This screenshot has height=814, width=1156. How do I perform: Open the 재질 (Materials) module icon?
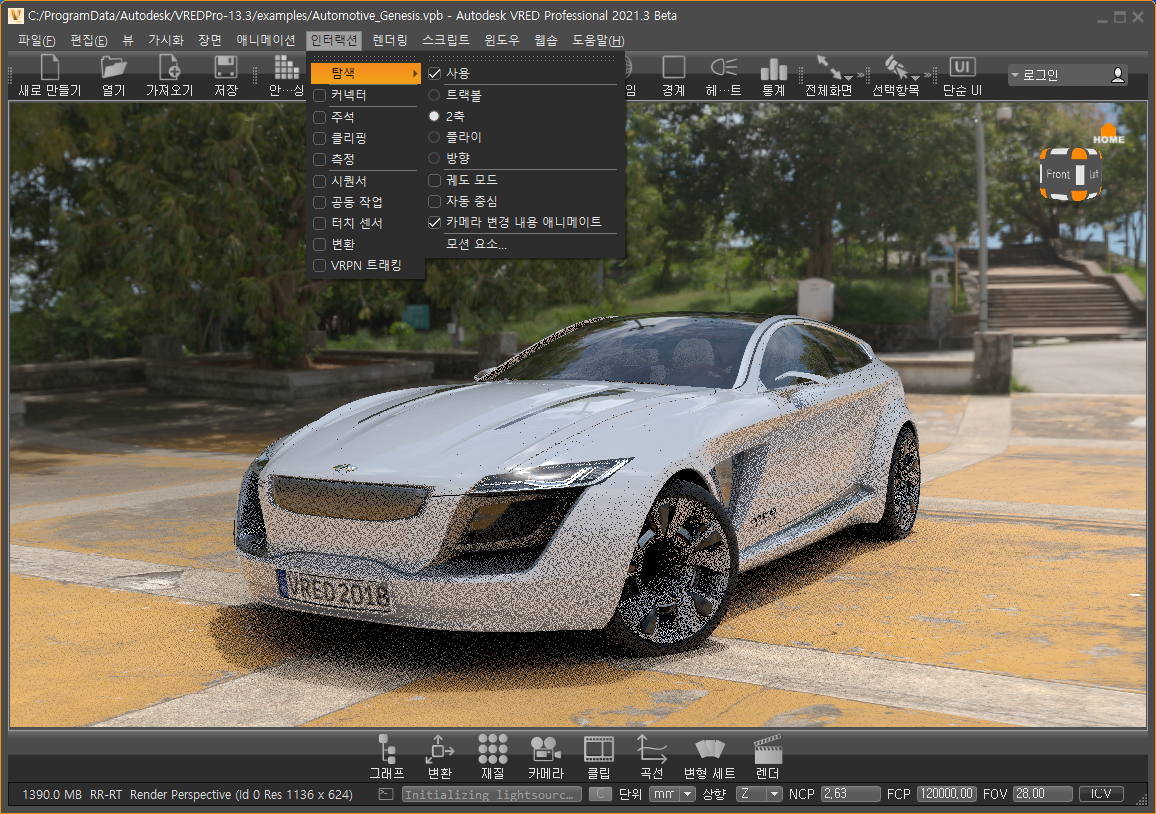pyautogui.click(x=492, y=749)
